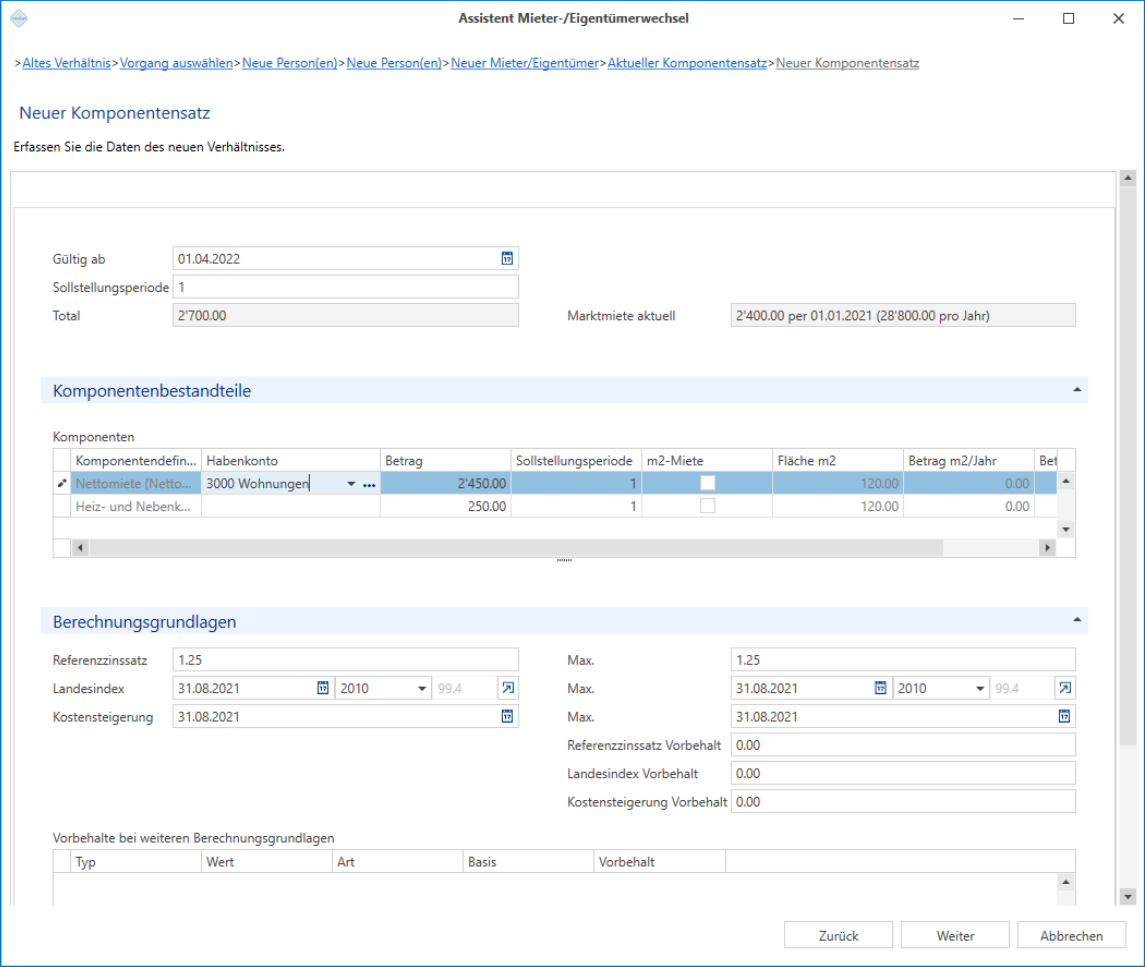Open calendar picker for Gültig ab date
Screen dimensions: 1145x967
coord(507,259)
